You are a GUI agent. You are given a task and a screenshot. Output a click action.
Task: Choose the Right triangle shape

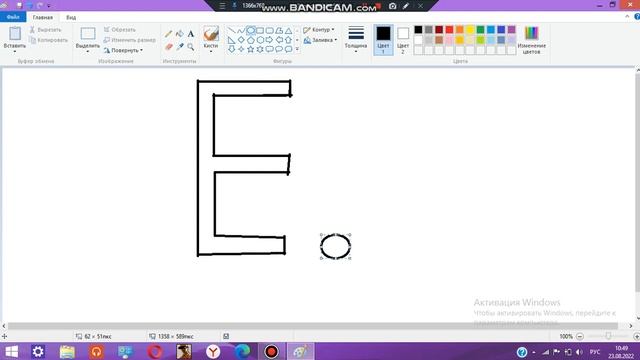pos(231,40)
